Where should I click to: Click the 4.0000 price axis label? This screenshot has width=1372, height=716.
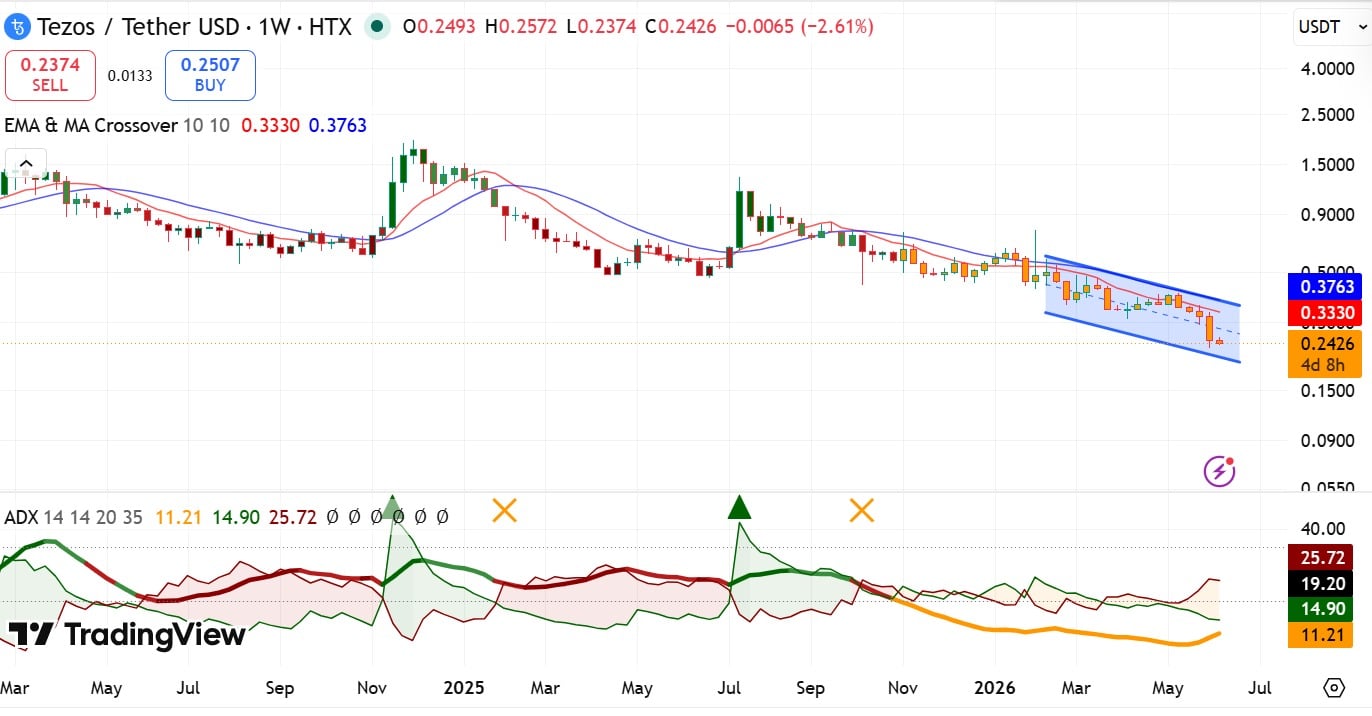pyautogui.click(x=1328, y=69)
